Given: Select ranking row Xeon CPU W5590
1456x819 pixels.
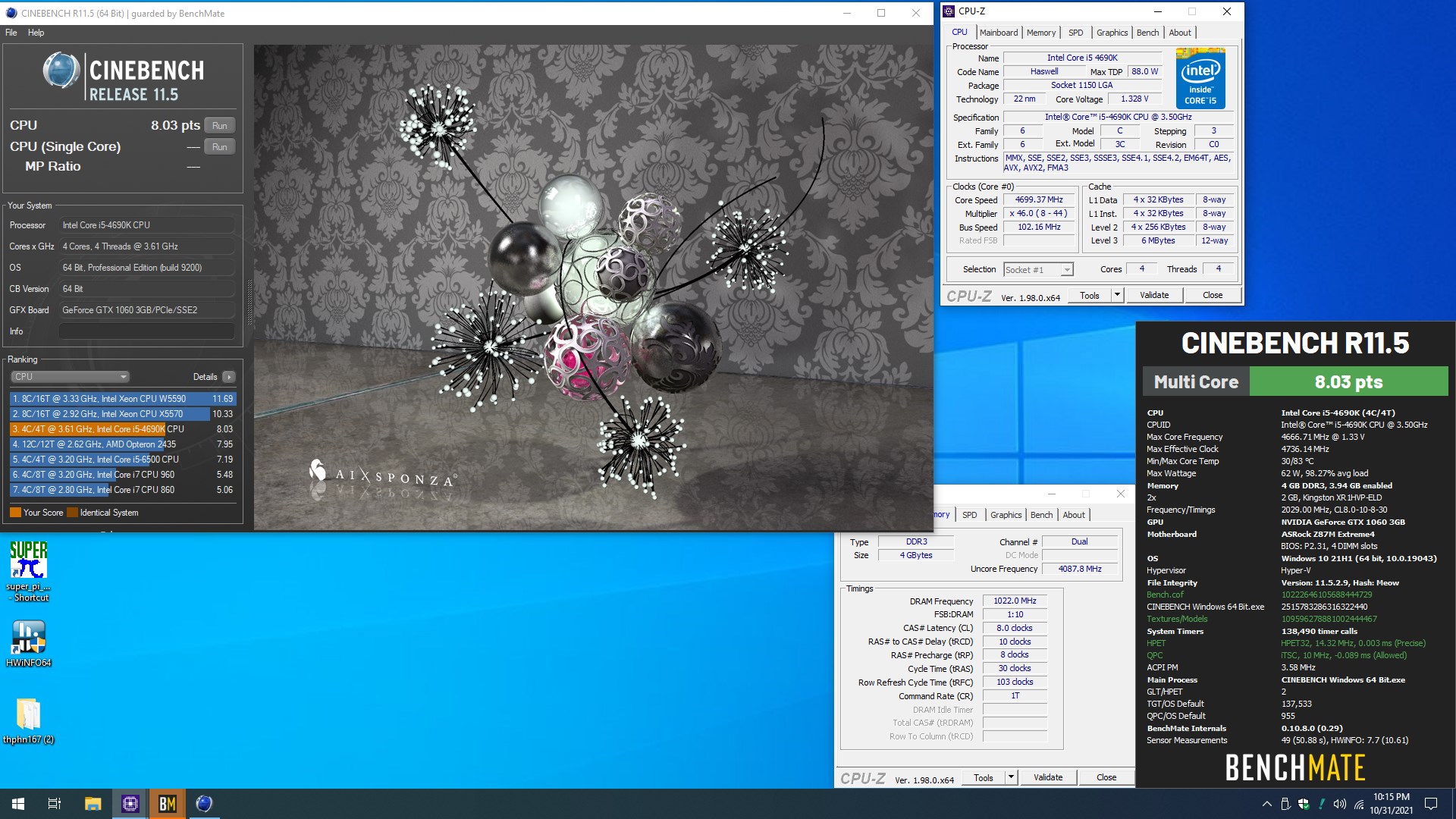Looking at the screenshot, I should [123, 398].
